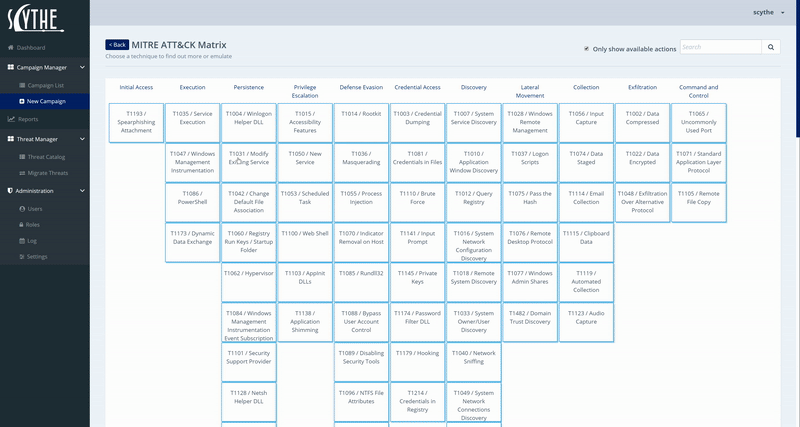
Task: Choose T1060 Registry Run Keys tile
Action: coord(249,242)
